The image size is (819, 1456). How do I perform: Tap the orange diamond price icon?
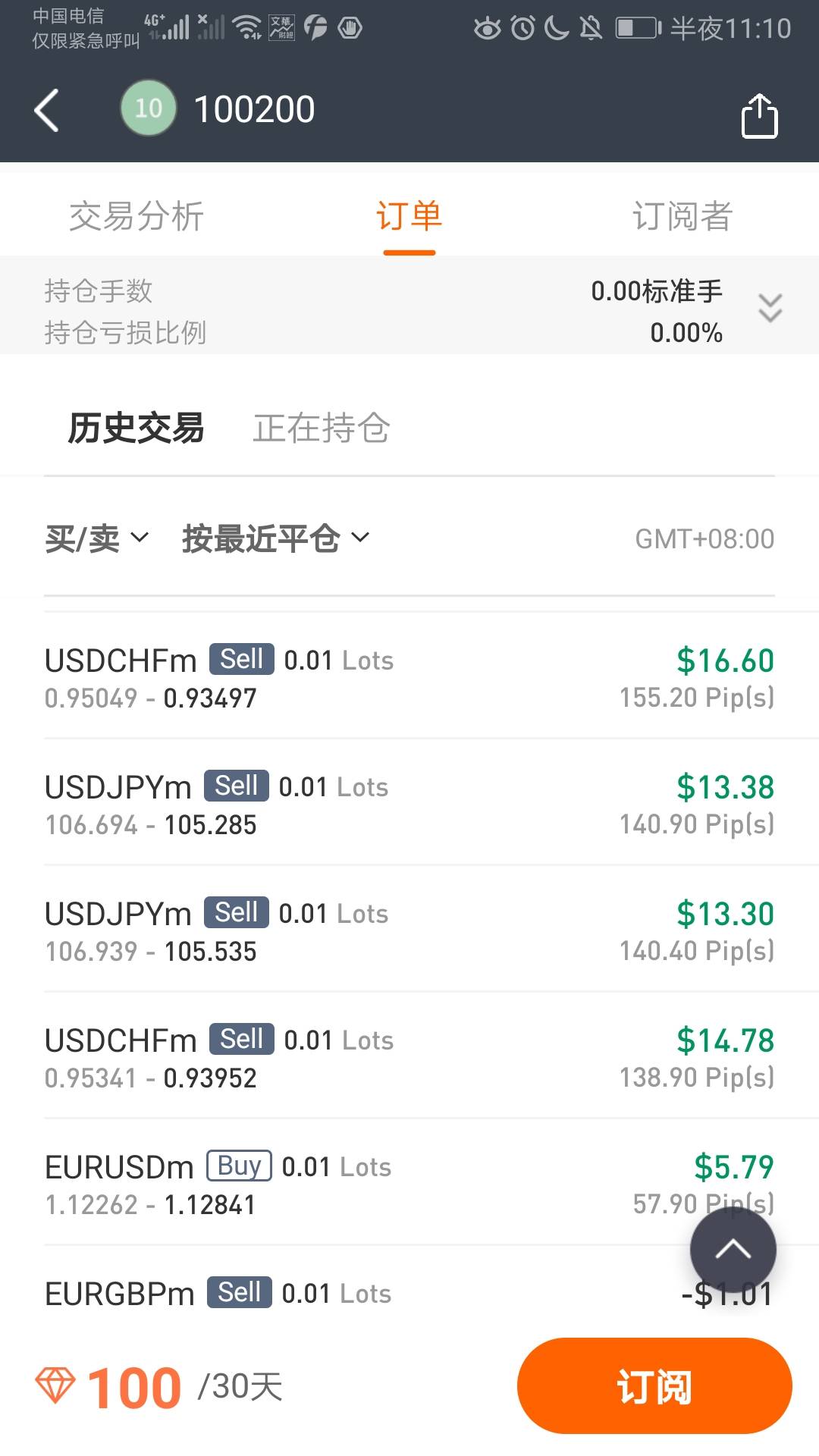tap(55, 1385)
